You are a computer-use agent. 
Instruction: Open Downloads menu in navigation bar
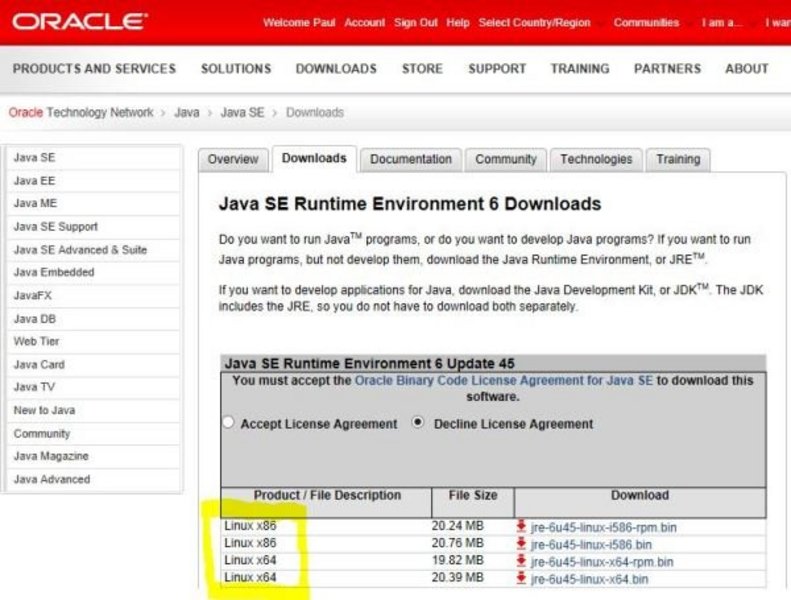pyautogui.click(x=336, y=69)
